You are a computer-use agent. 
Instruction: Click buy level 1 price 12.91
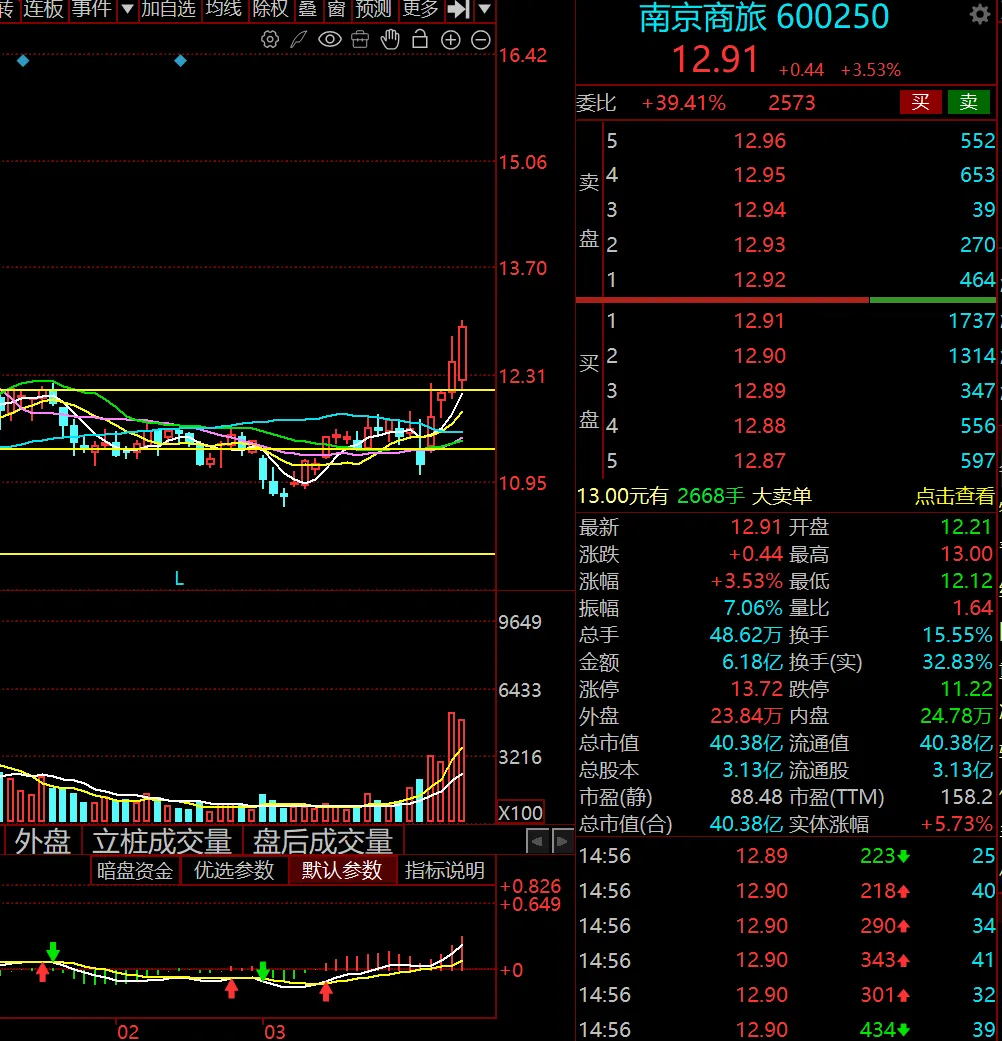[x=760, y=321]
